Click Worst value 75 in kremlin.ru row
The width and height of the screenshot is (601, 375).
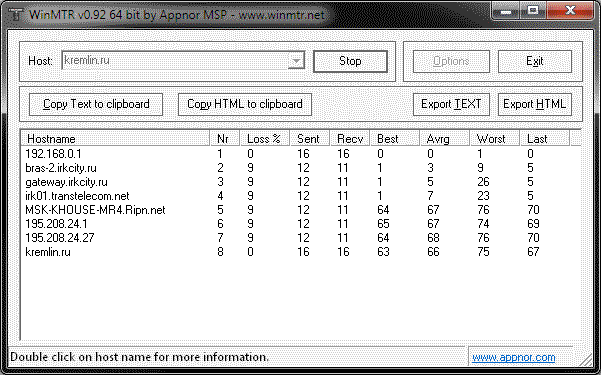coord(483,252)
